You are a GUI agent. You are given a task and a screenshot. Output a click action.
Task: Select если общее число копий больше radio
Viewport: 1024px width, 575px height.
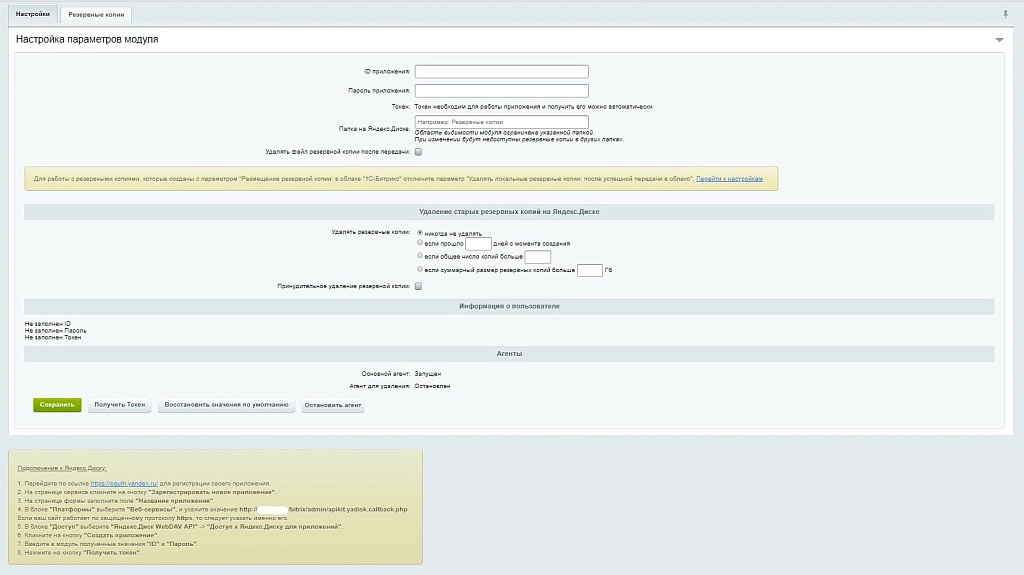(420, 255)
